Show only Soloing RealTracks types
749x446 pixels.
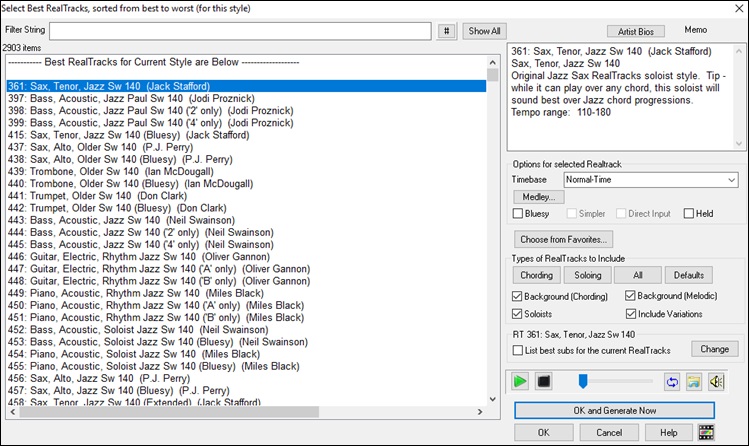click(588, 275)
